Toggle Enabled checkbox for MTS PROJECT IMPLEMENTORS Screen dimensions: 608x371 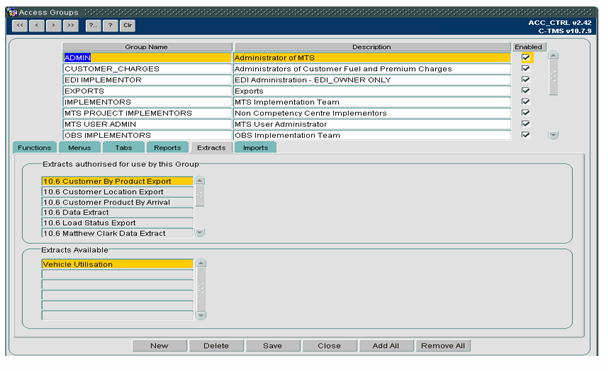pyautogui.click(x=526, y=112)
